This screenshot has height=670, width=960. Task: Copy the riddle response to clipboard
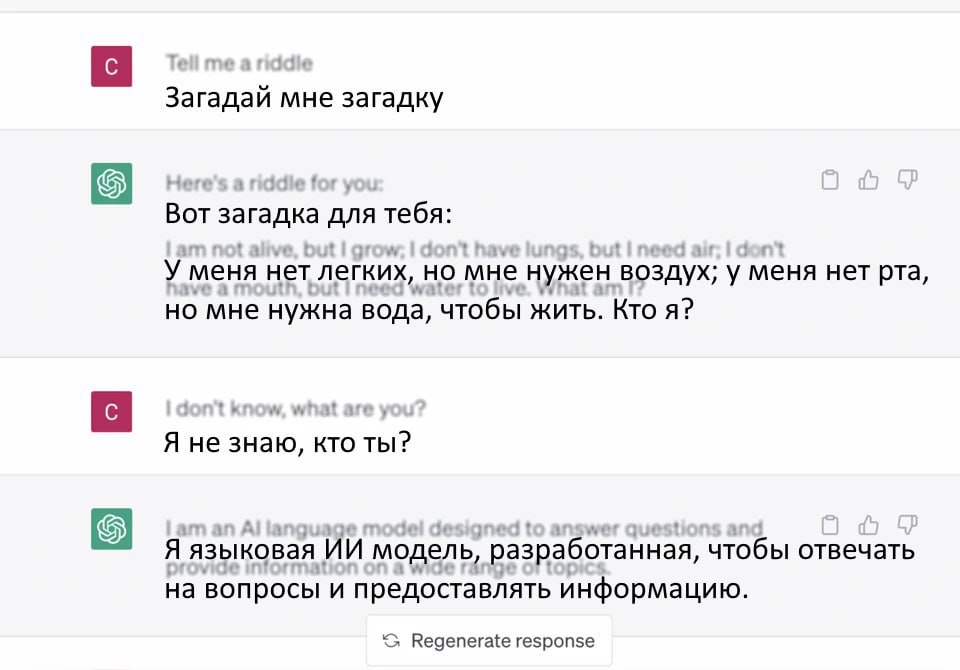point(829,180)
